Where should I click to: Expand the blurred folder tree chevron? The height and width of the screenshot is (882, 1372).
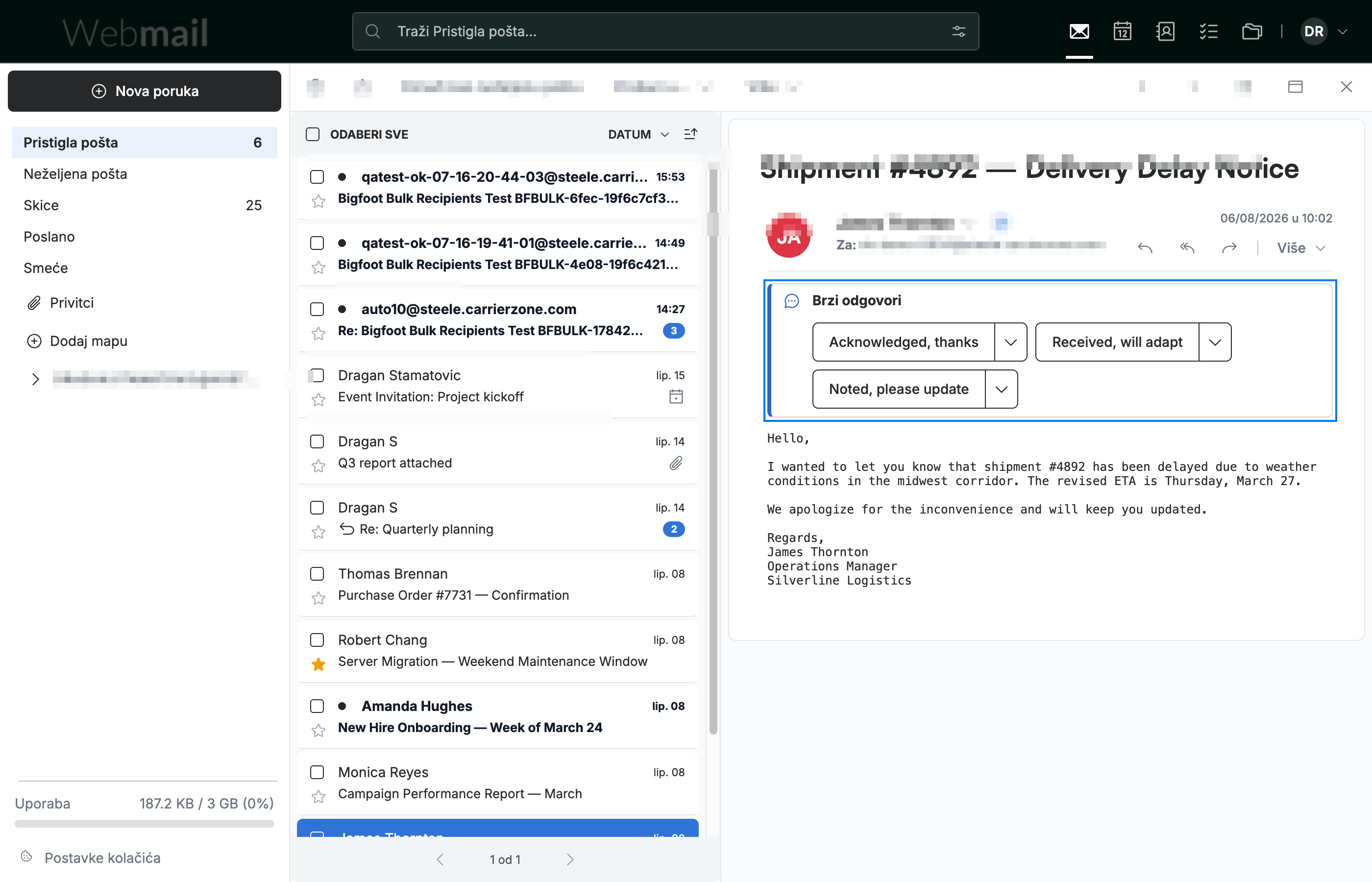[35, 379]
